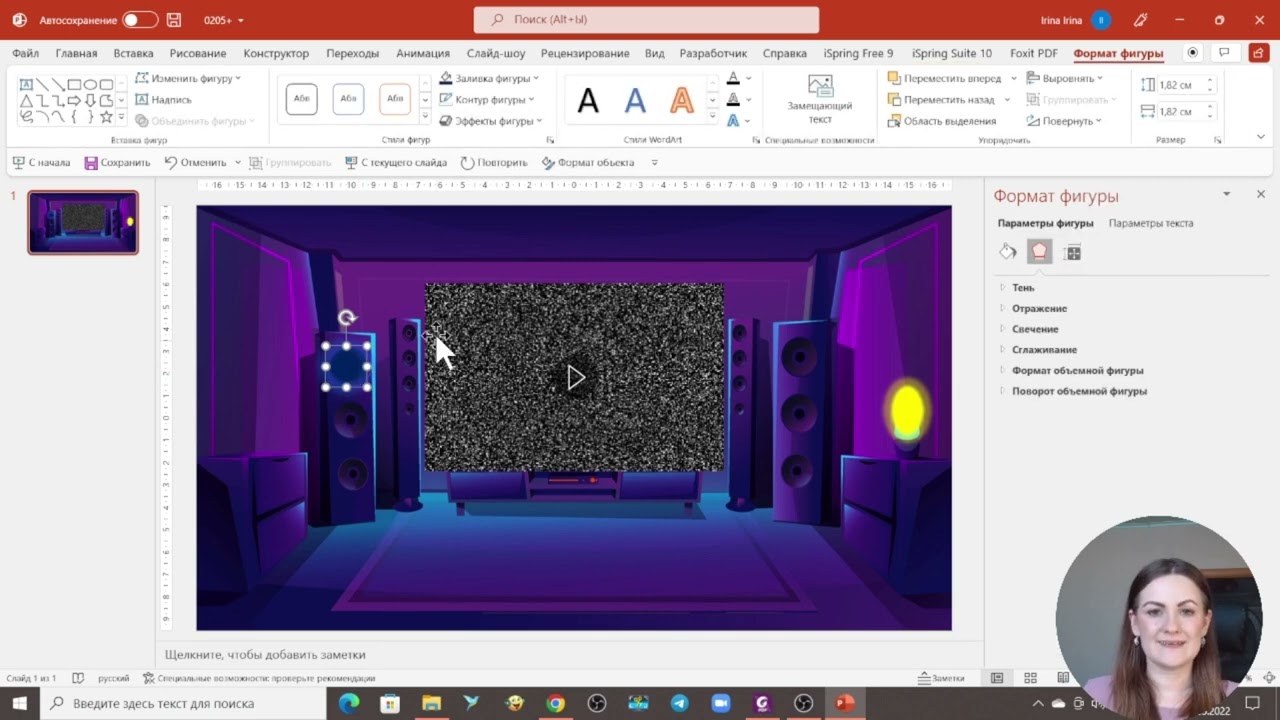Click the Замещающий текст button
This screenshot has width=1280, height=720.
point(820,99)
